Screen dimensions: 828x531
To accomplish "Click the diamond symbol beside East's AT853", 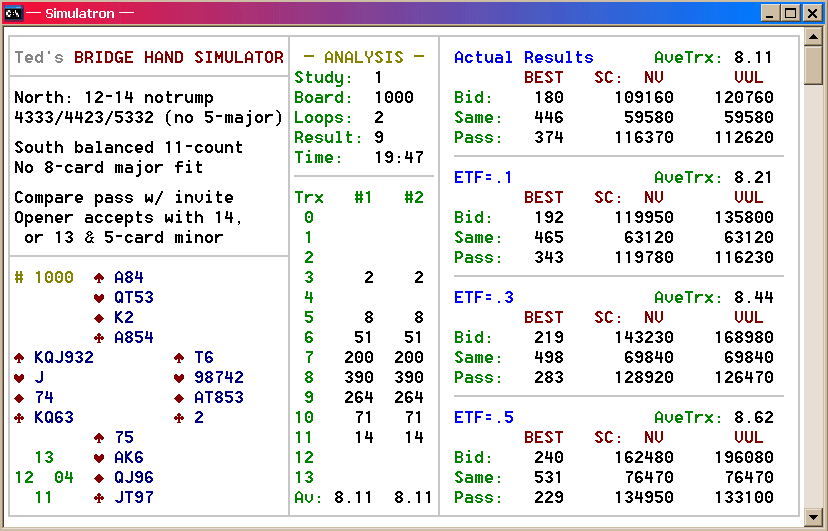I will click(179, 398).
